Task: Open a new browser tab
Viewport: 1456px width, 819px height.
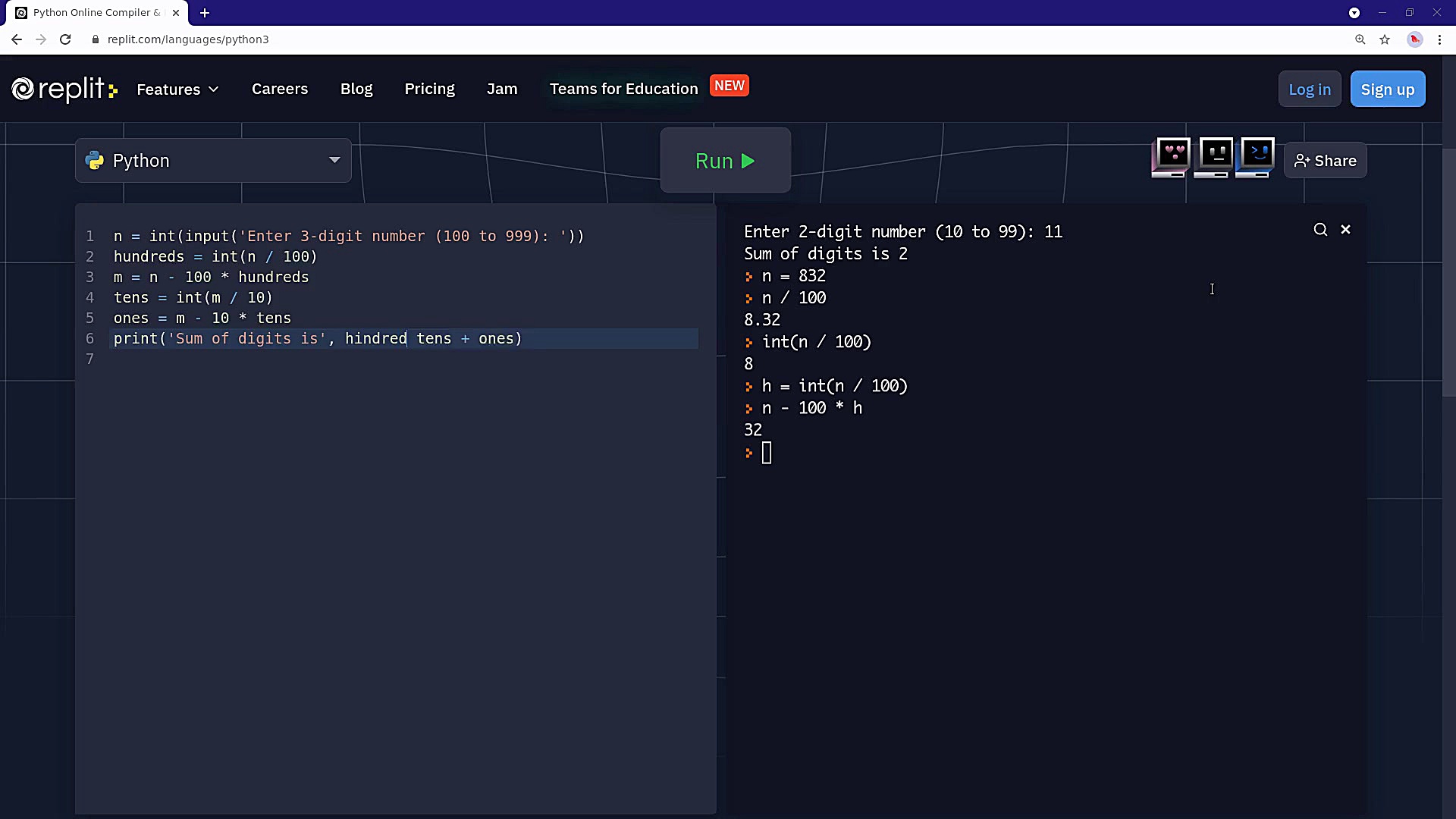Action: tap(205, 13)
